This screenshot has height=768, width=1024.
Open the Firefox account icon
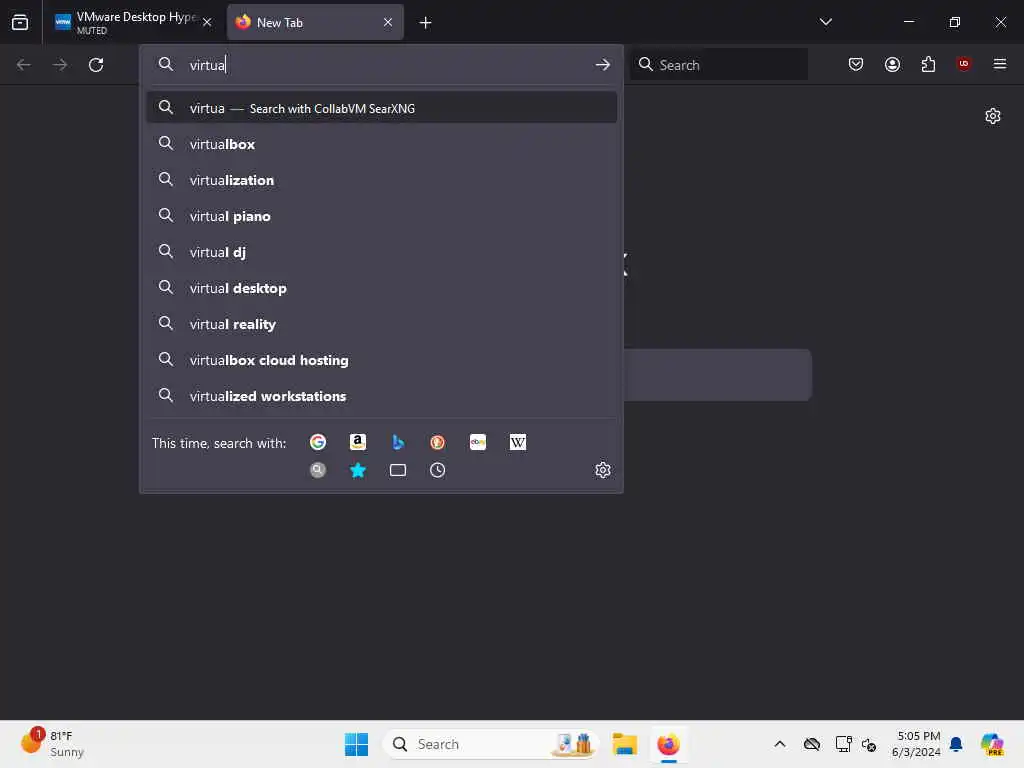click(x=892, y=64)
